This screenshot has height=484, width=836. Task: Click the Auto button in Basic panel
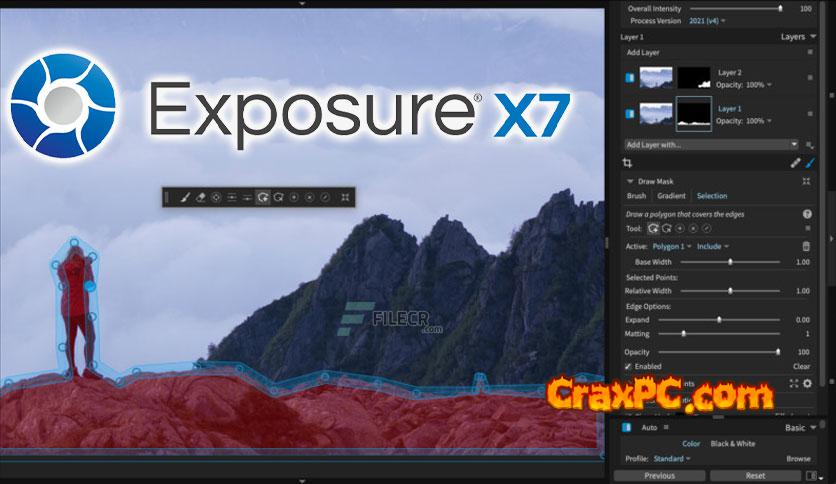(649, 427)
